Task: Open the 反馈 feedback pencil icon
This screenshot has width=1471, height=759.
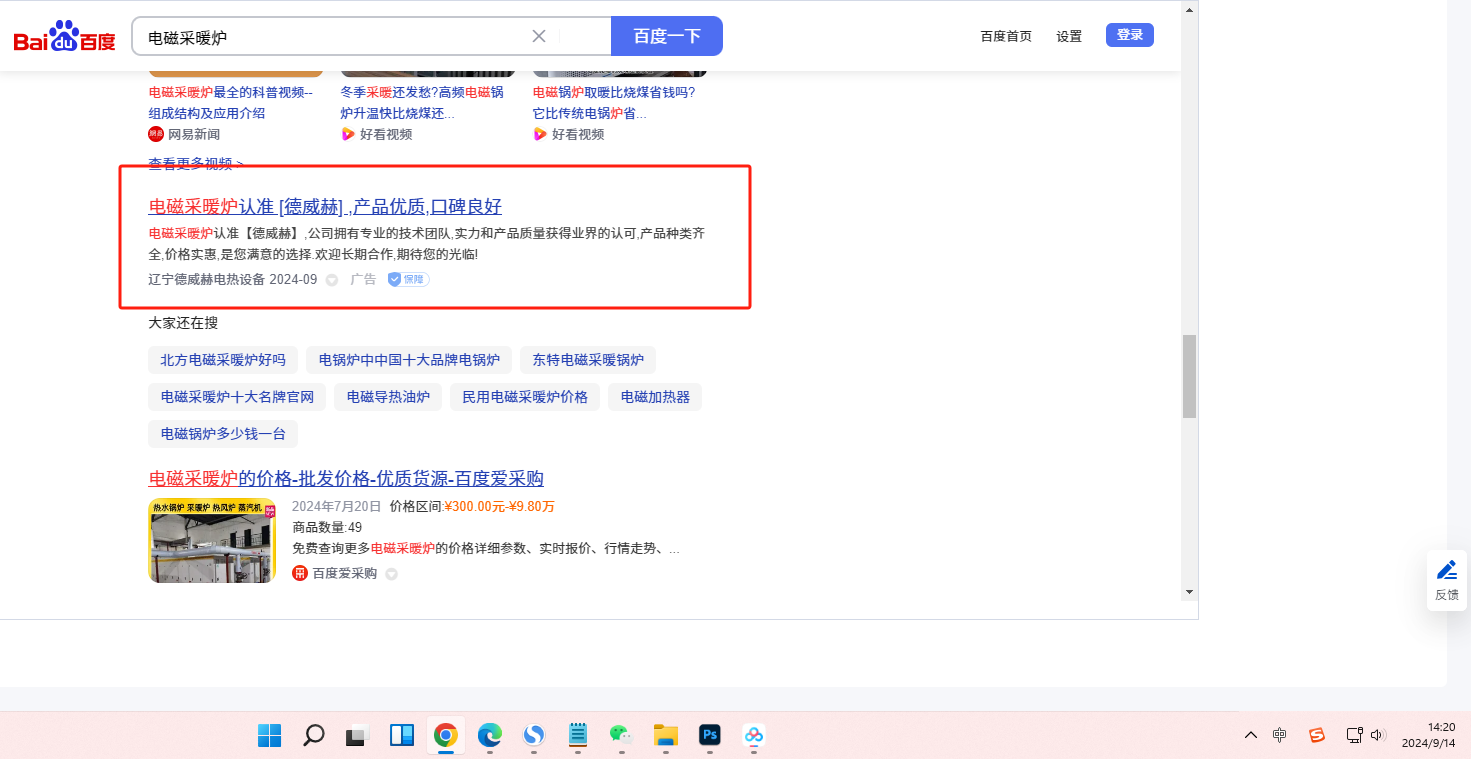Action: (1446, 570)
